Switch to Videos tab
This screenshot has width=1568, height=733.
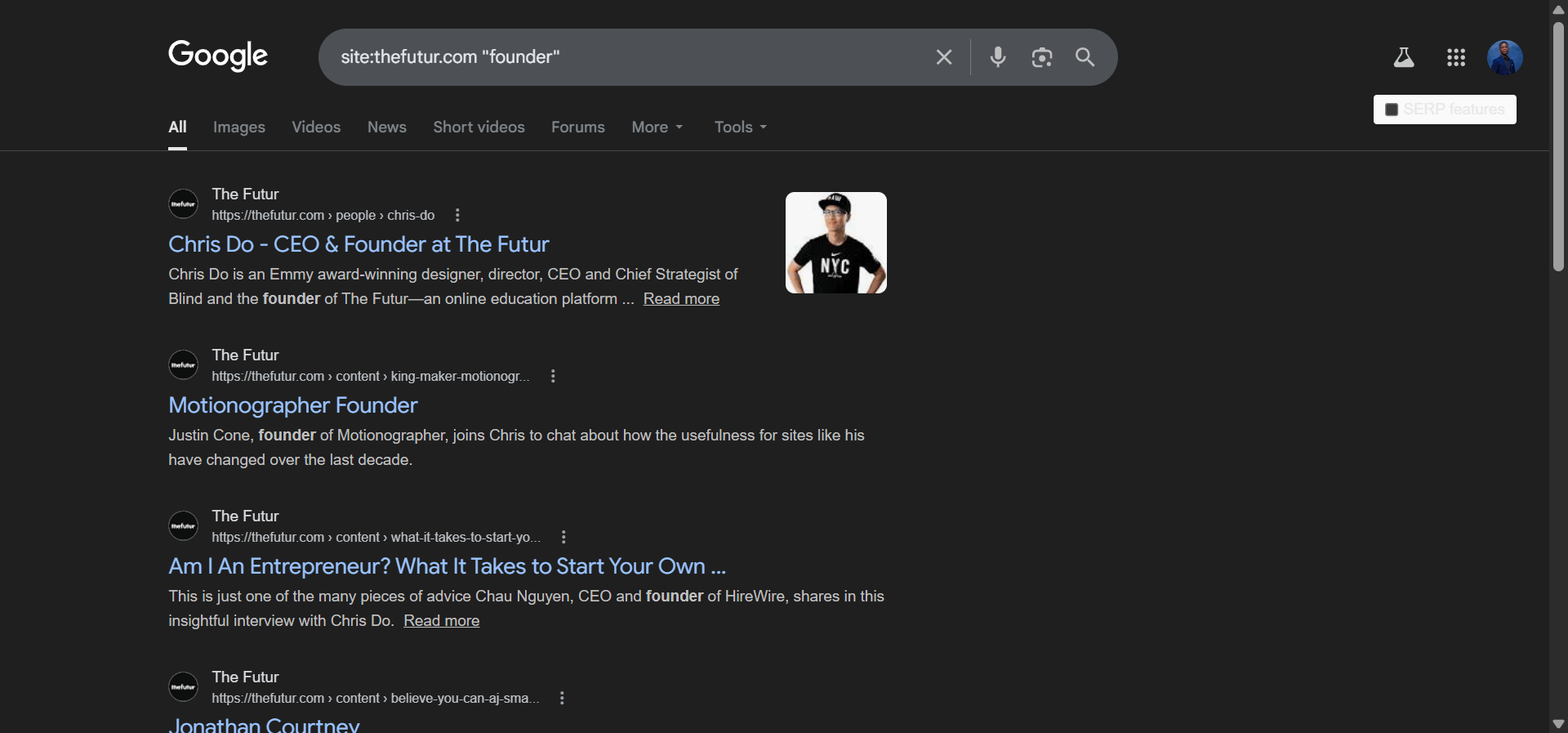coord(316,127)
